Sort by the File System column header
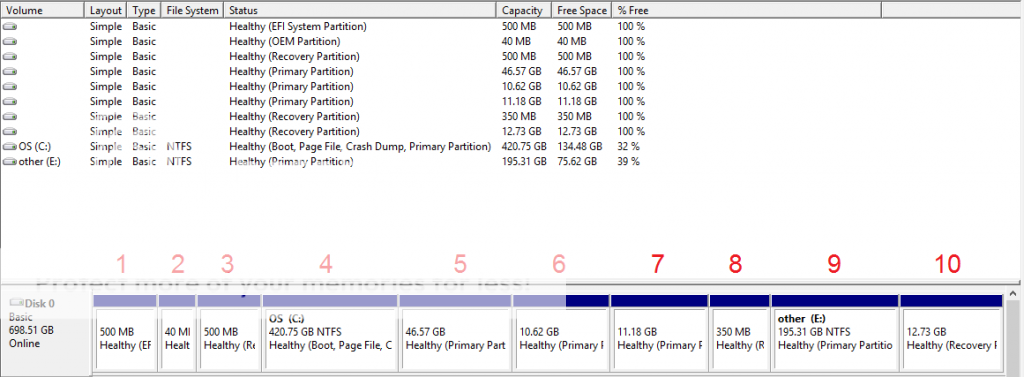The height and width of the screenshot is (377, 1024). [192, 10]
